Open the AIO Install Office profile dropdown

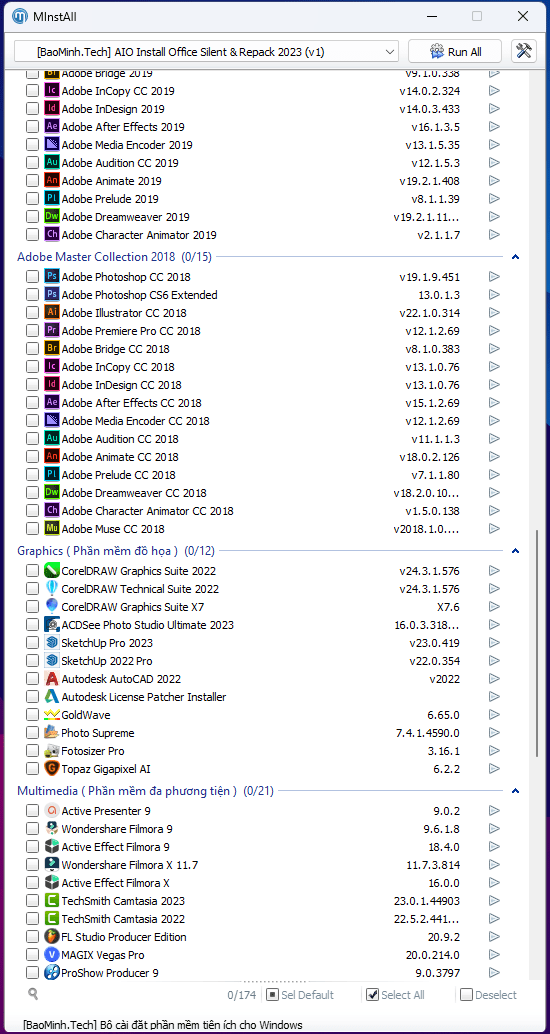206,51
